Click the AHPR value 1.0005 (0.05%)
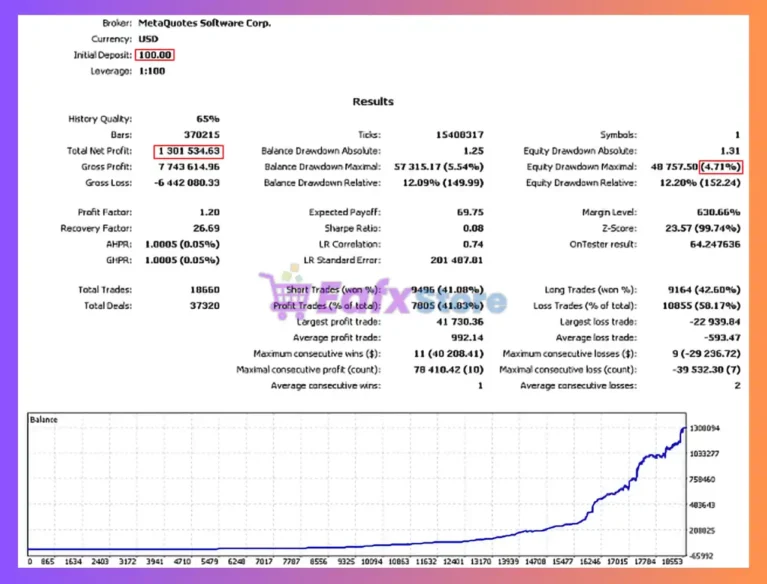The width and height of the screenshot is (767, 584). (182, 244)
